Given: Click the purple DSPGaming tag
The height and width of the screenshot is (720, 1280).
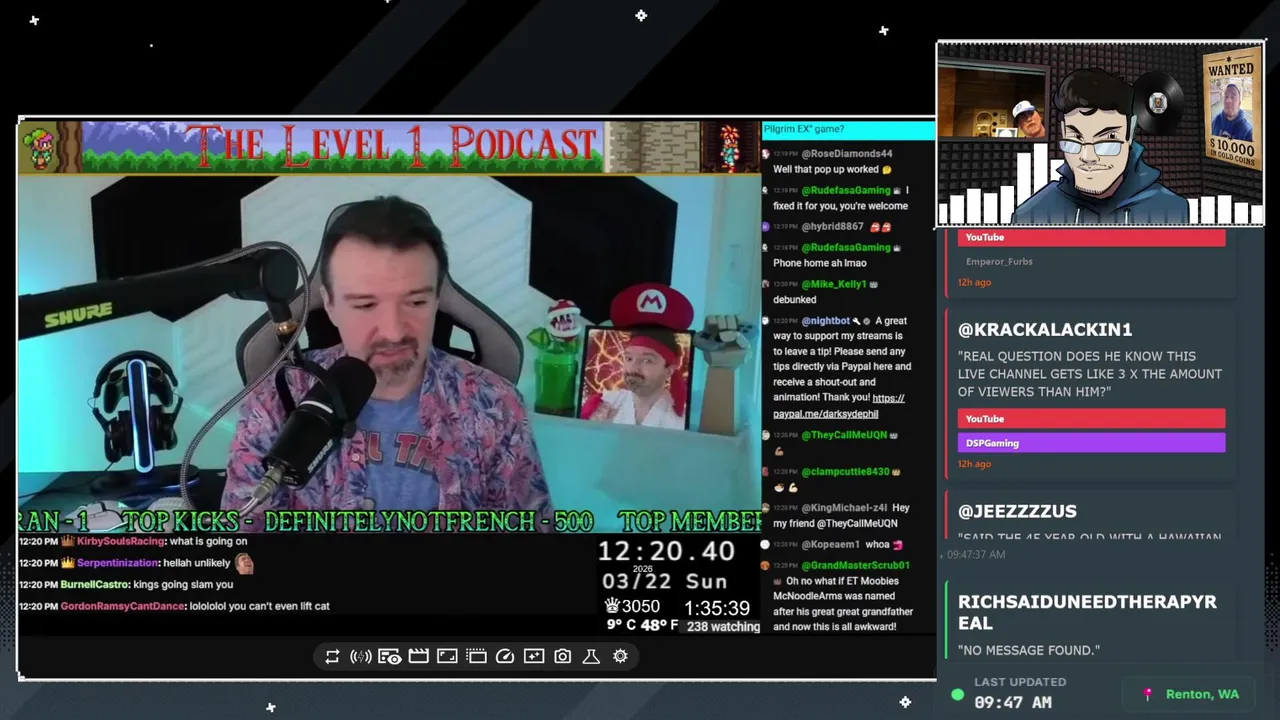Looking at the screenshot, I should click(1091, 443).
